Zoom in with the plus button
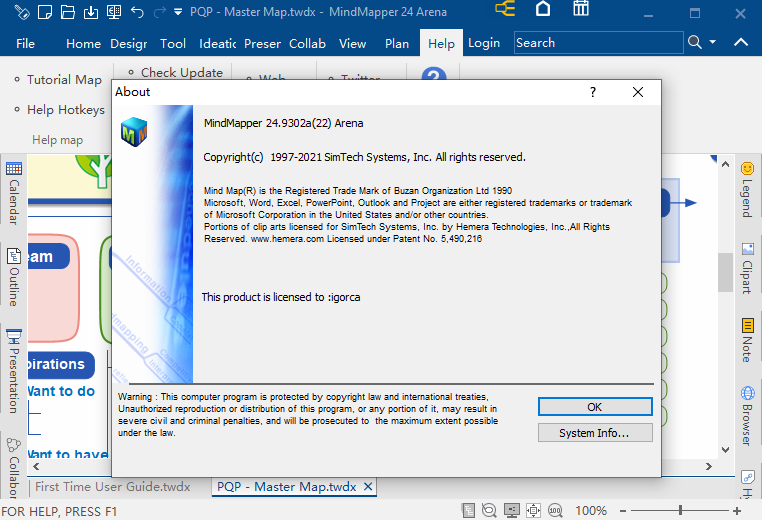The width and height of the screenshot is (762, 520). (x=737, y=511)
